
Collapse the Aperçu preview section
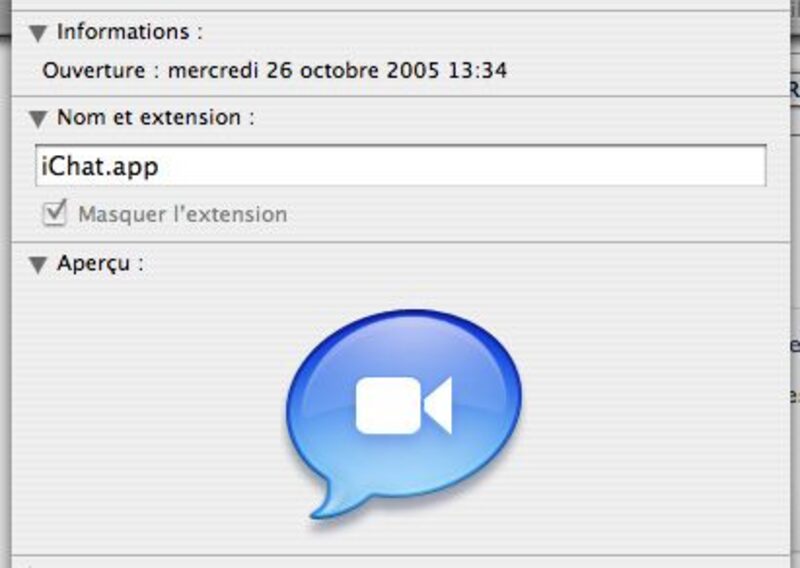pos(38,265)
